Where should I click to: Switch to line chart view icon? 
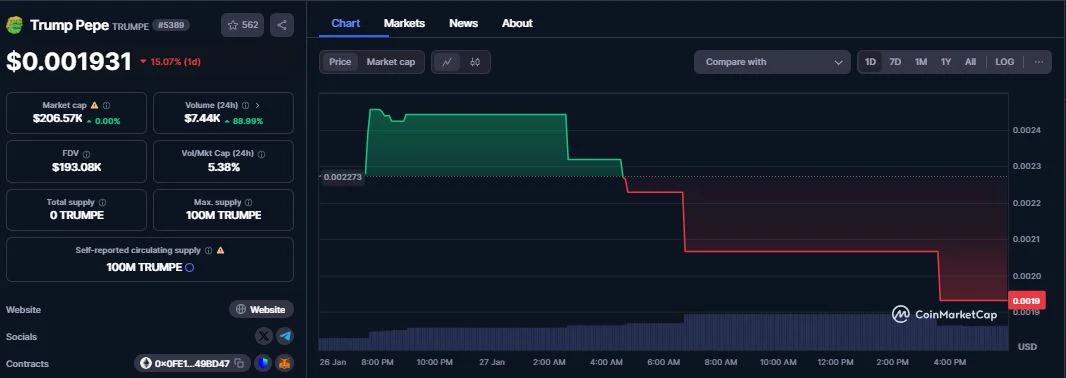pyautogui.click(x=447, y=62)
